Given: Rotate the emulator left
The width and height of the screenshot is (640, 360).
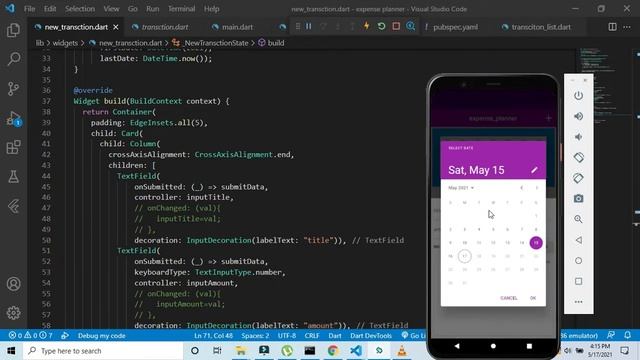Looking at the screenshot, I should click(x=578, y=157).
